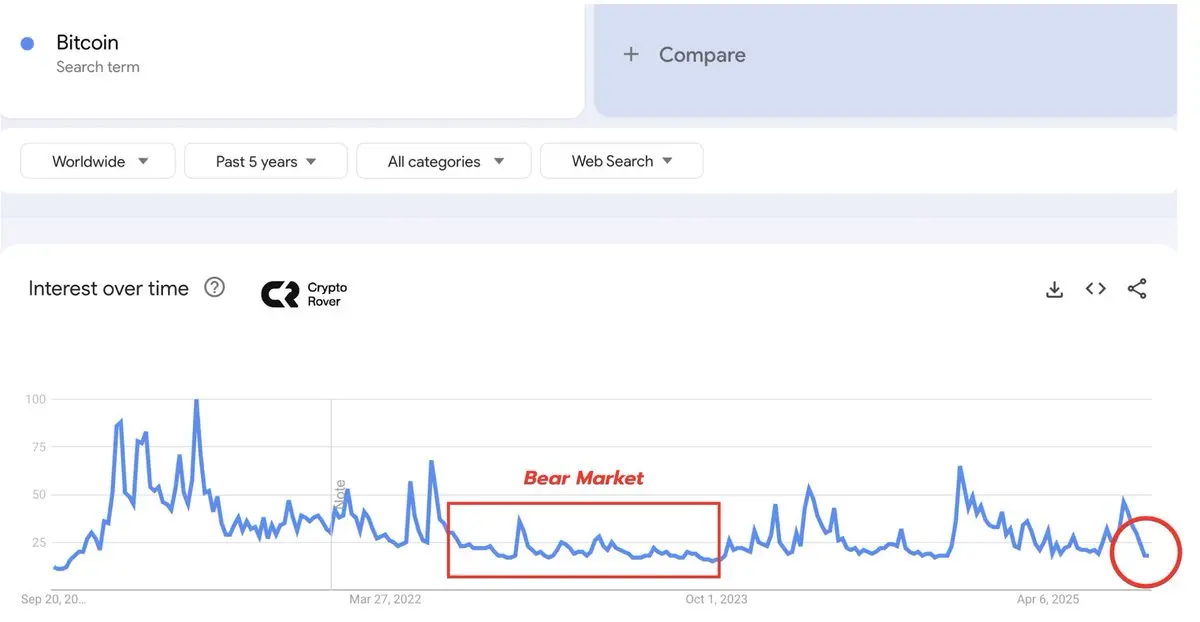Click the Oct 1, 2023 axis label

pos(716,599)
